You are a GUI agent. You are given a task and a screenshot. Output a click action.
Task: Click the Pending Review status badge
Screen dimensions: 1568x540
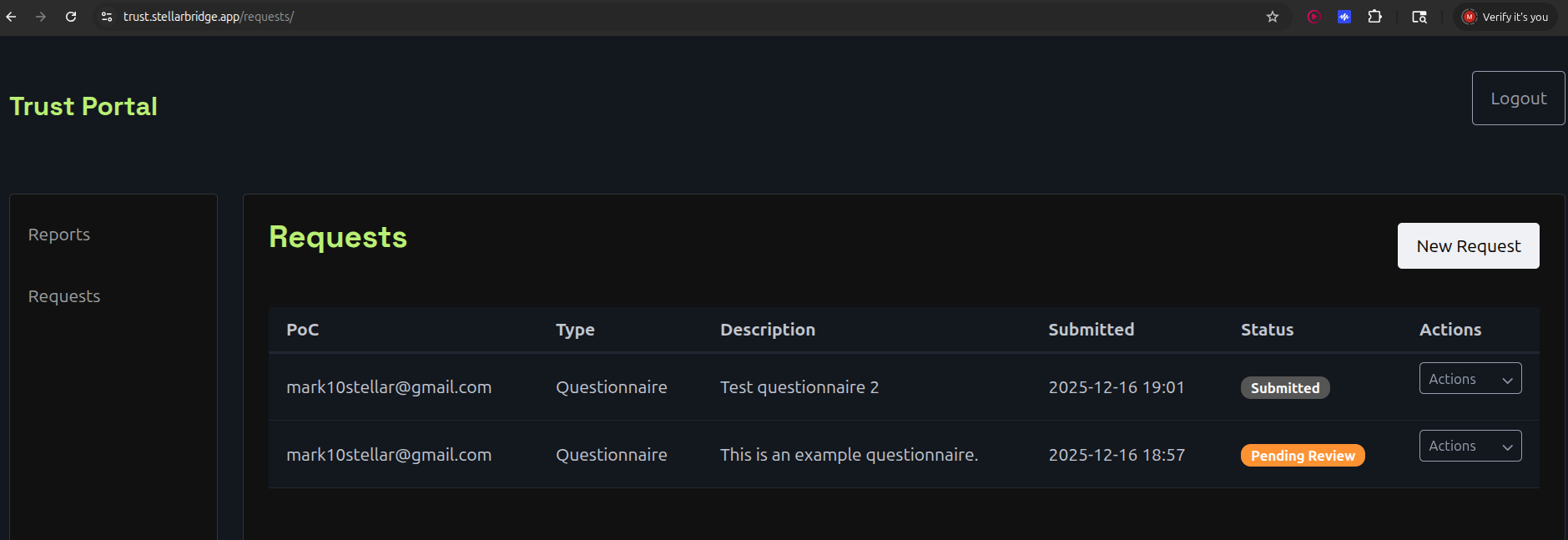[x=1302, y=456]
